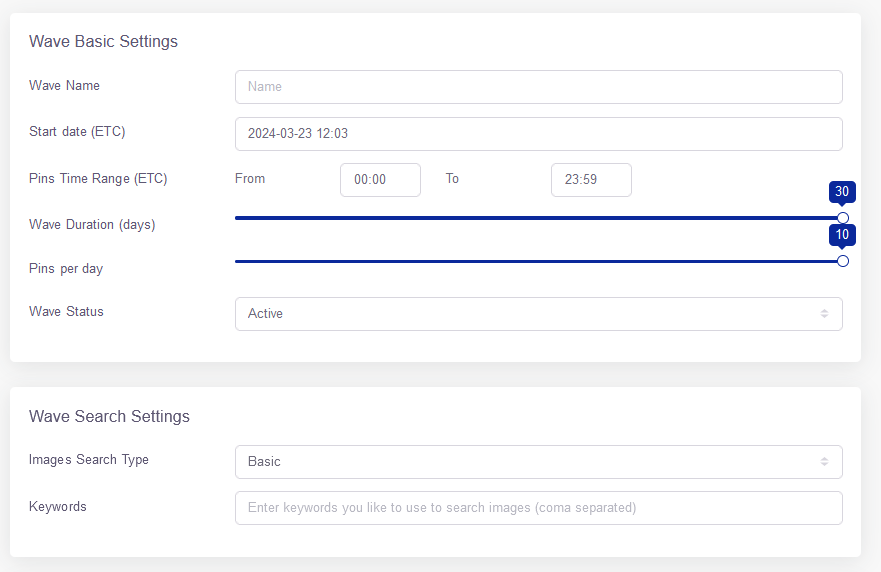
Task: Click the Wave Name input field
Action: point(538,87)
